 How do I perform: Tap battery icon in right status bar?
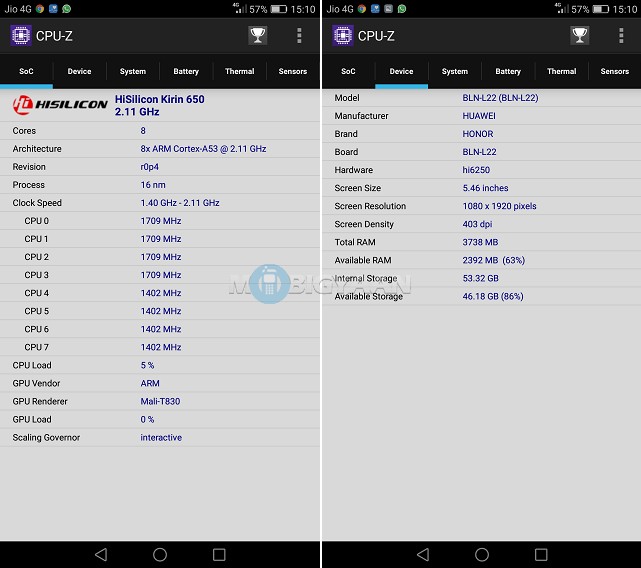coord(601,9)
